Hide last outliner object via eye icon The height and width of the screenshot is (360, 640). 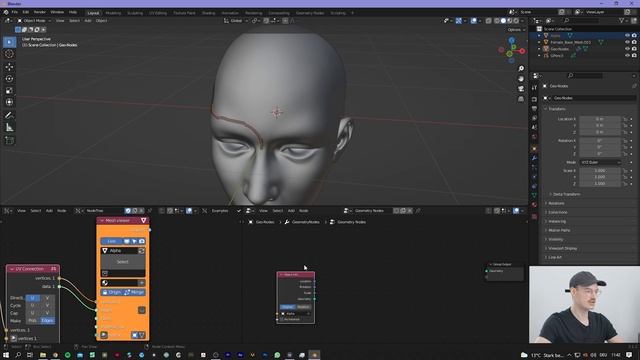(x=627, y=55)
